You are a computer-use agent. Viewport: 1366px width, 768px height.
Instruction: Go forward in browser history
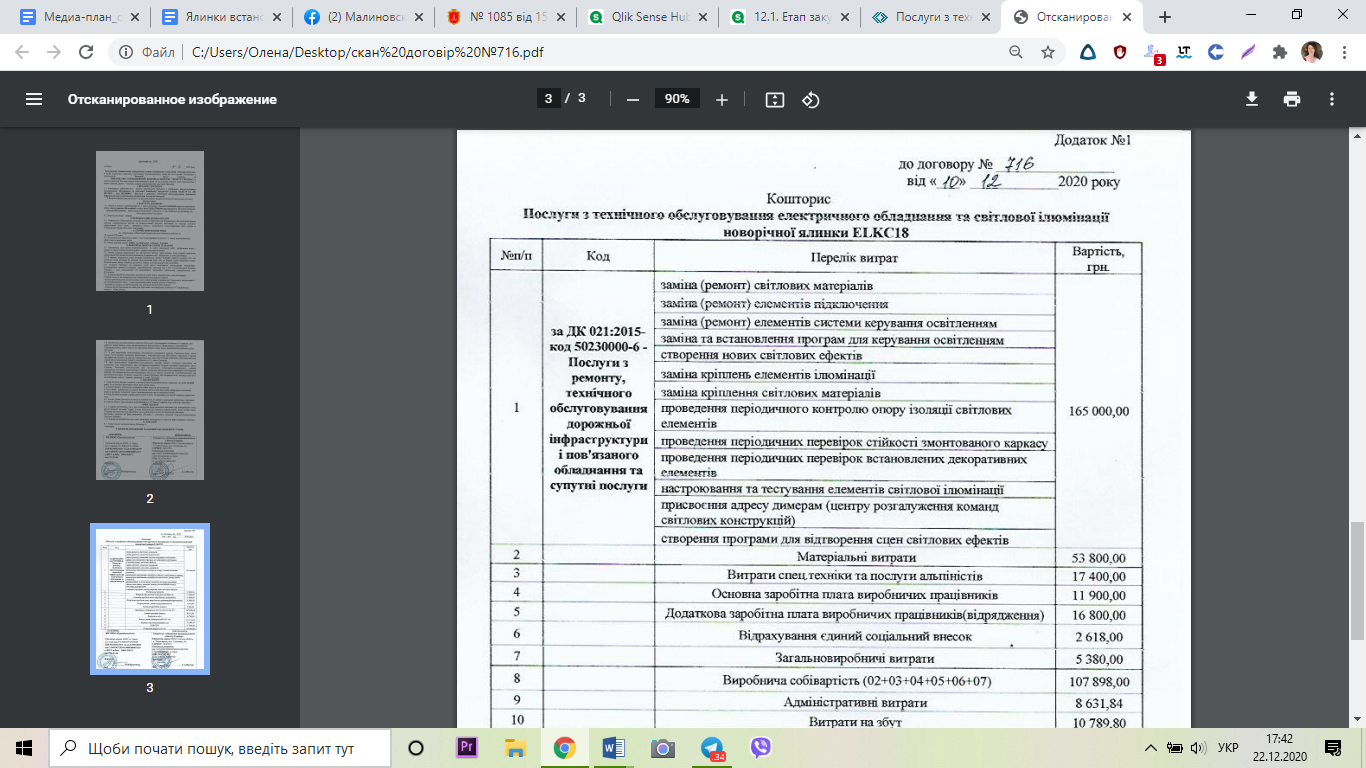[54, 52]
